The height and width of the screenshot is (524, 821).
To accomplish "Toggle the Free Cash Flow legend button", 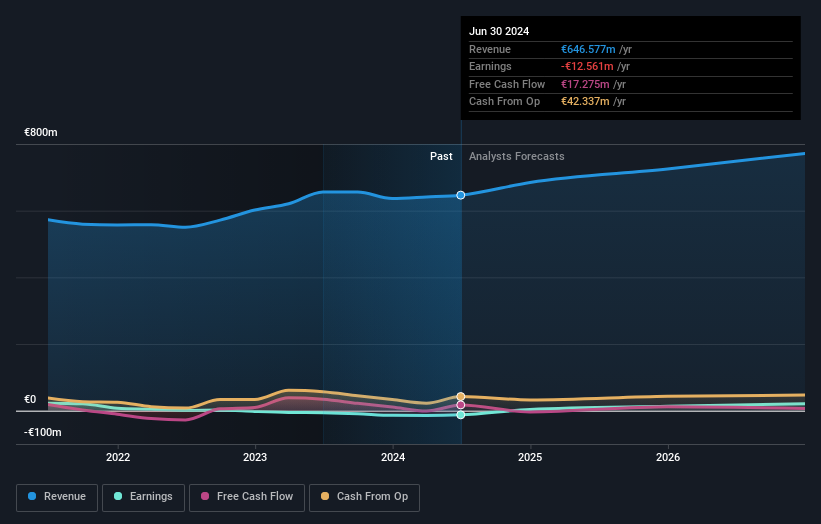I will tap(247, 497).
